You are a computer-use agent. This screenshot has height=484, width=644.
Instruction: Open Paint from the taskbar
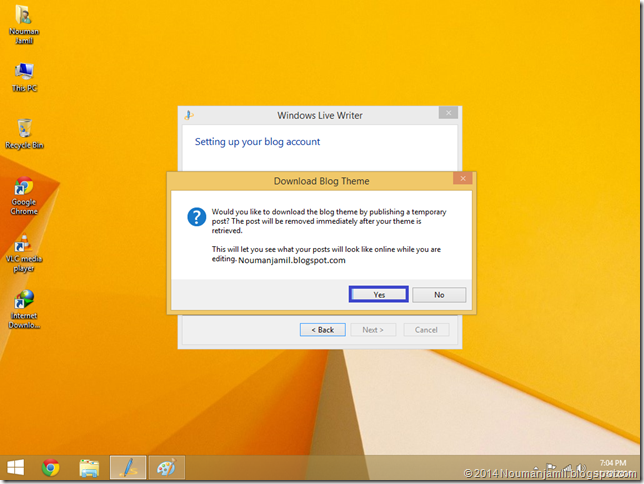point(166,467)
